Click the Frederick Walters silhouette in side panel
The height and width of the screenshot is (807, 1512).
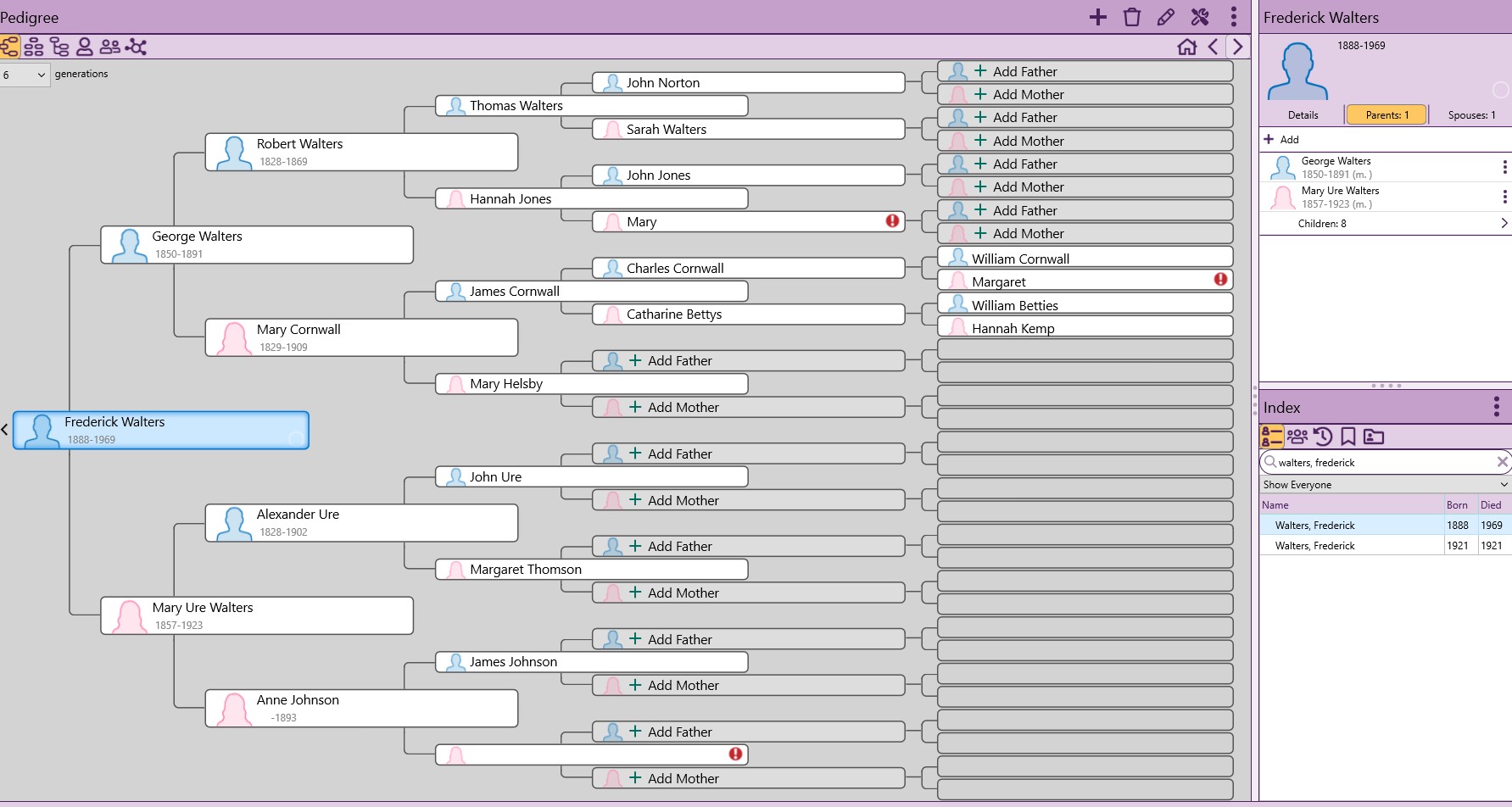click(x=1297, y=72)
